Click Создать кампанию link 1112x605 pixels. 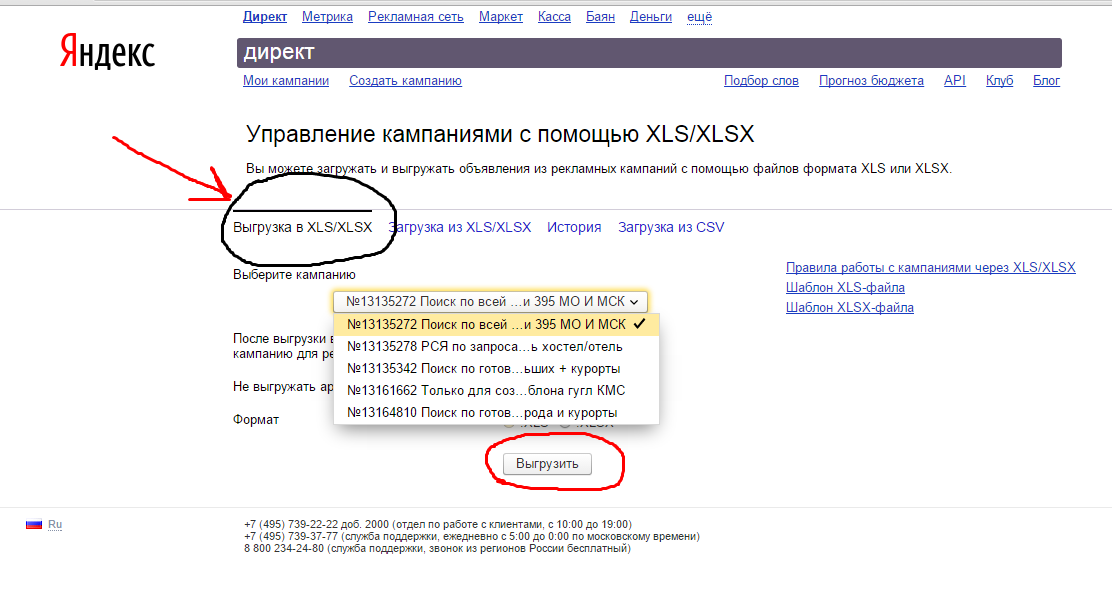(405, 80)
